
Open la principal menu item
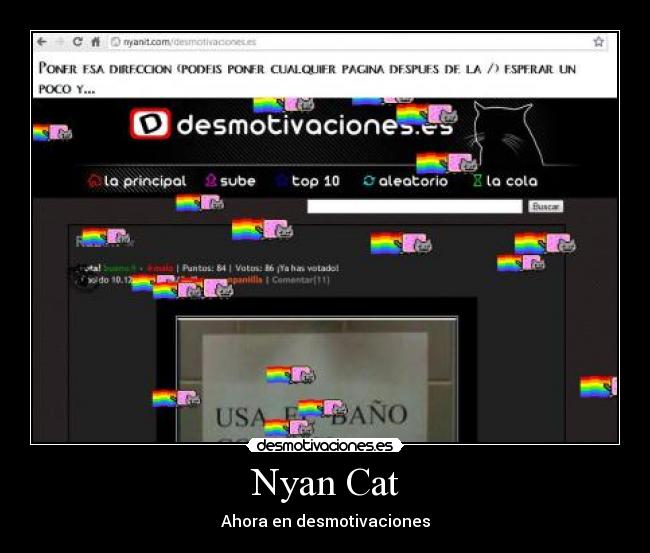coord(145,181)
